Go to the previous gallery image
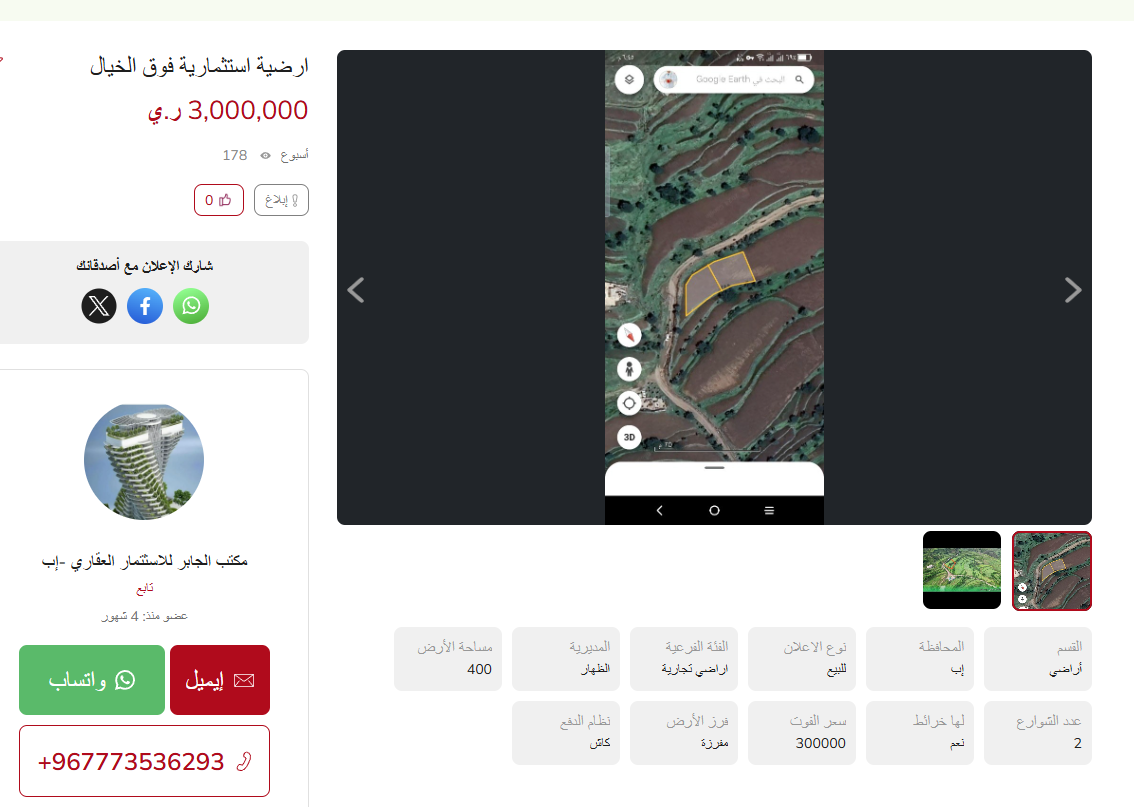The image size is (1134, 807). [x=356, y=290]
